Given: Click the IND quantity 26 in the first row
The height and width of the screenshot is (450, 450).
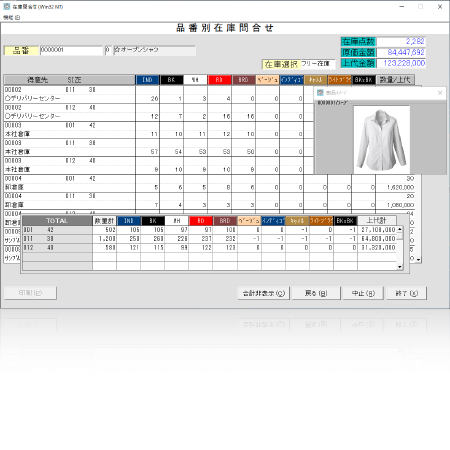Looking at the screenshot, I should (154, 99).
